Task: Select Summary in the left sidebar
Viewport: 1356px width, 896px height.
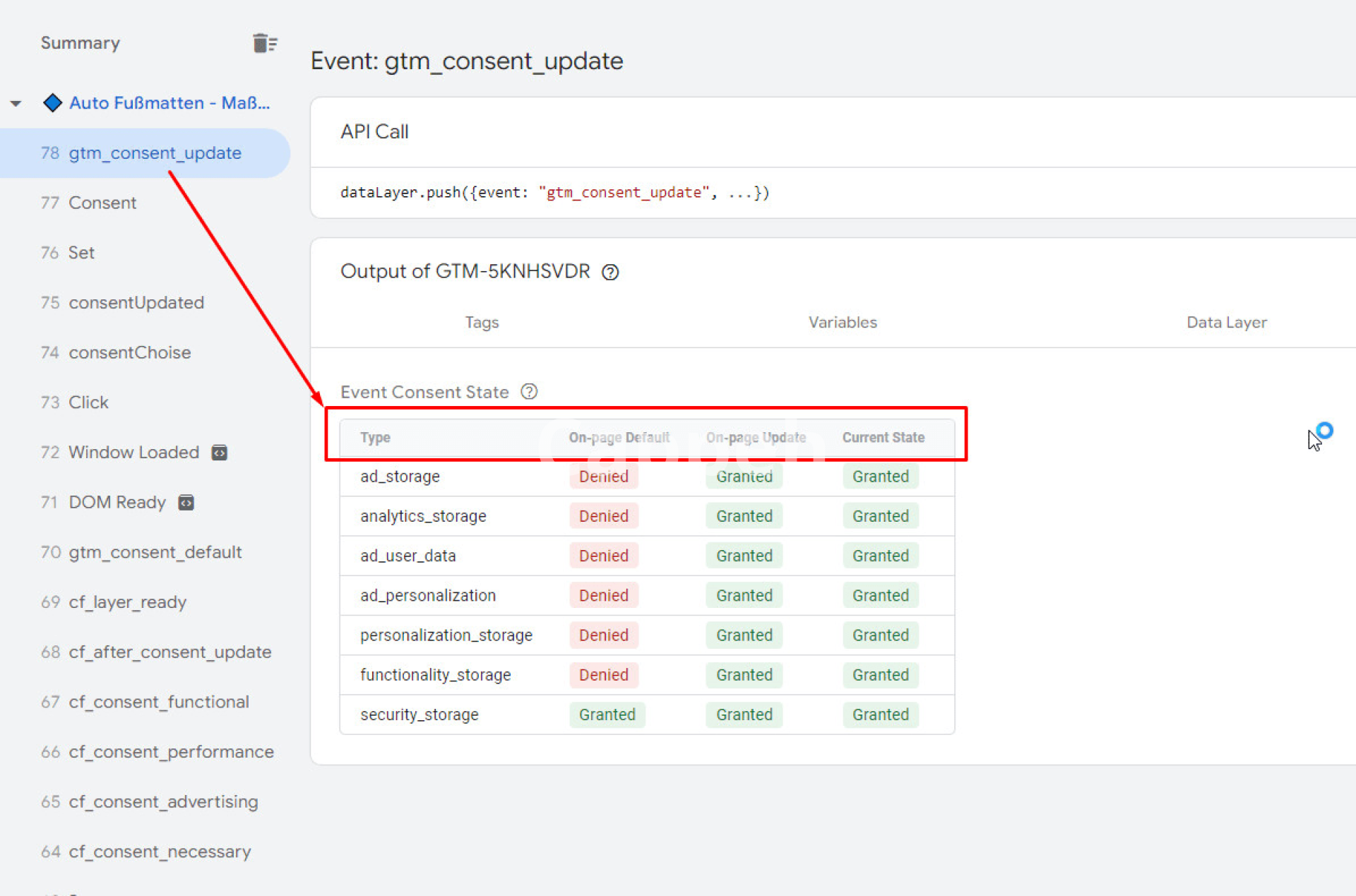Action: (x=81, y=43)
